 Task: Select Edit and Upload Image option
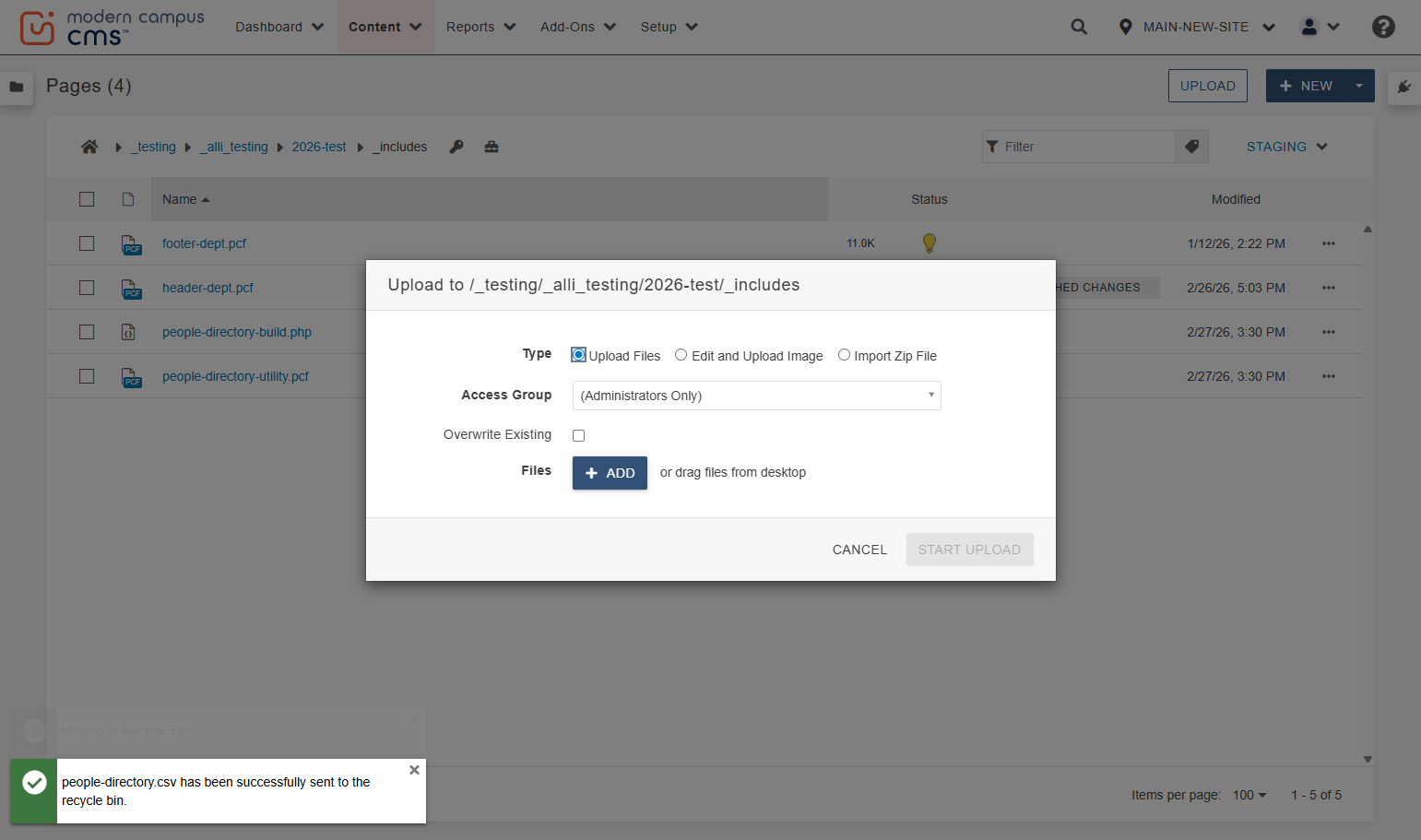[681, 355]
